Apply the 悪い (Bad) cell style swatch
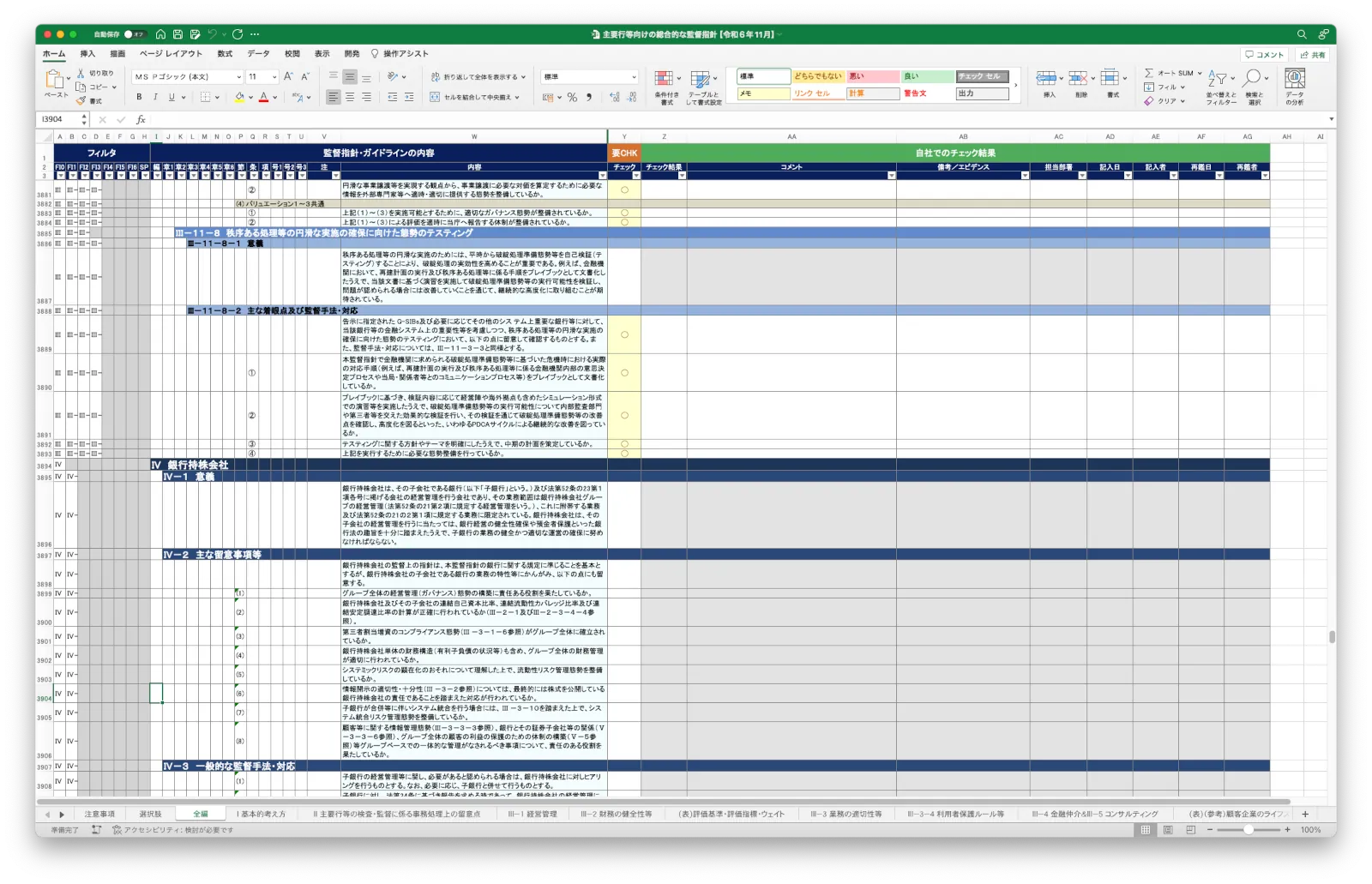The height and width of the screenshot is (884, 1372). coord(872,76)
